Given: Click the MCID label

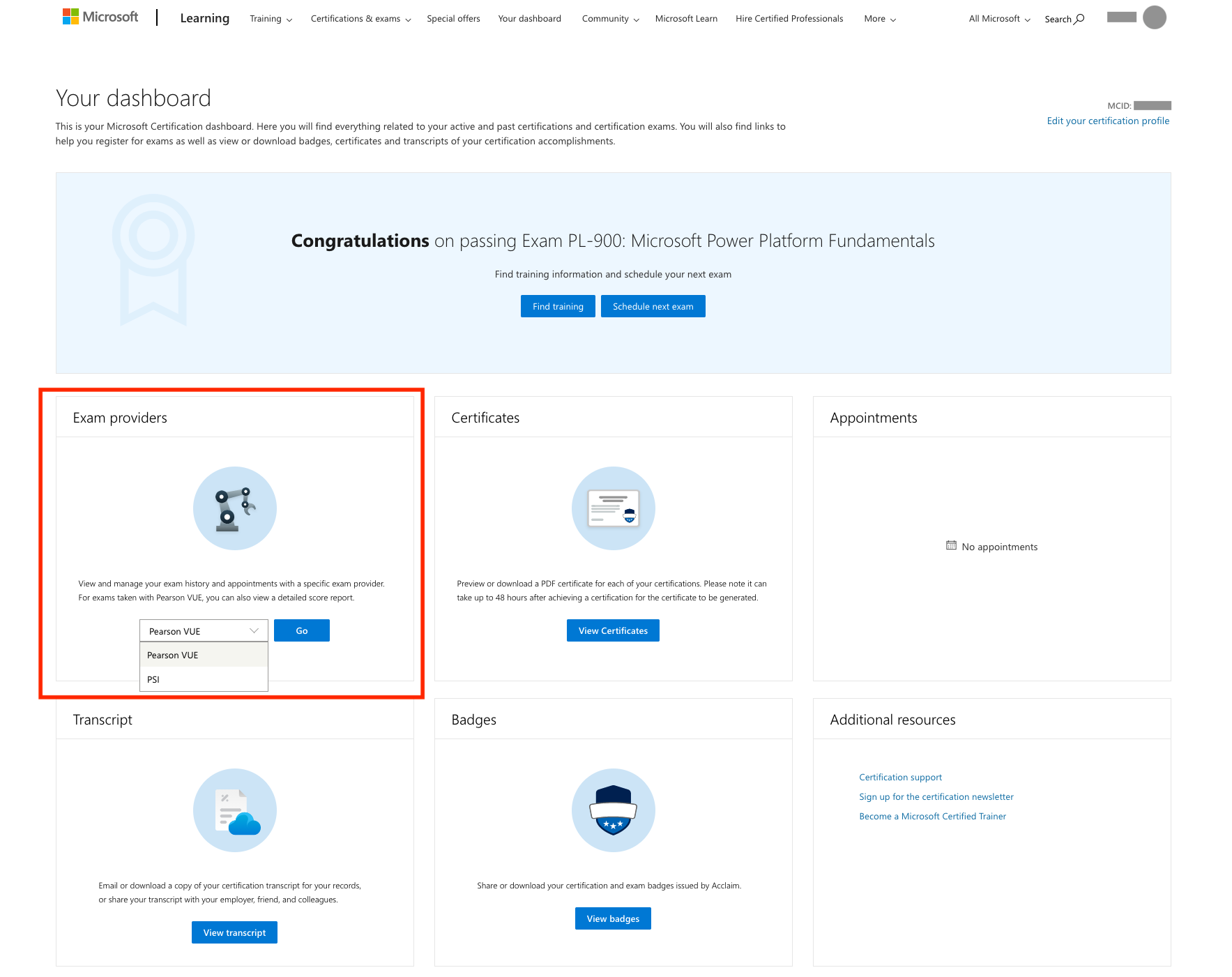Looking at the screenshot, I should coord(1119,106).
